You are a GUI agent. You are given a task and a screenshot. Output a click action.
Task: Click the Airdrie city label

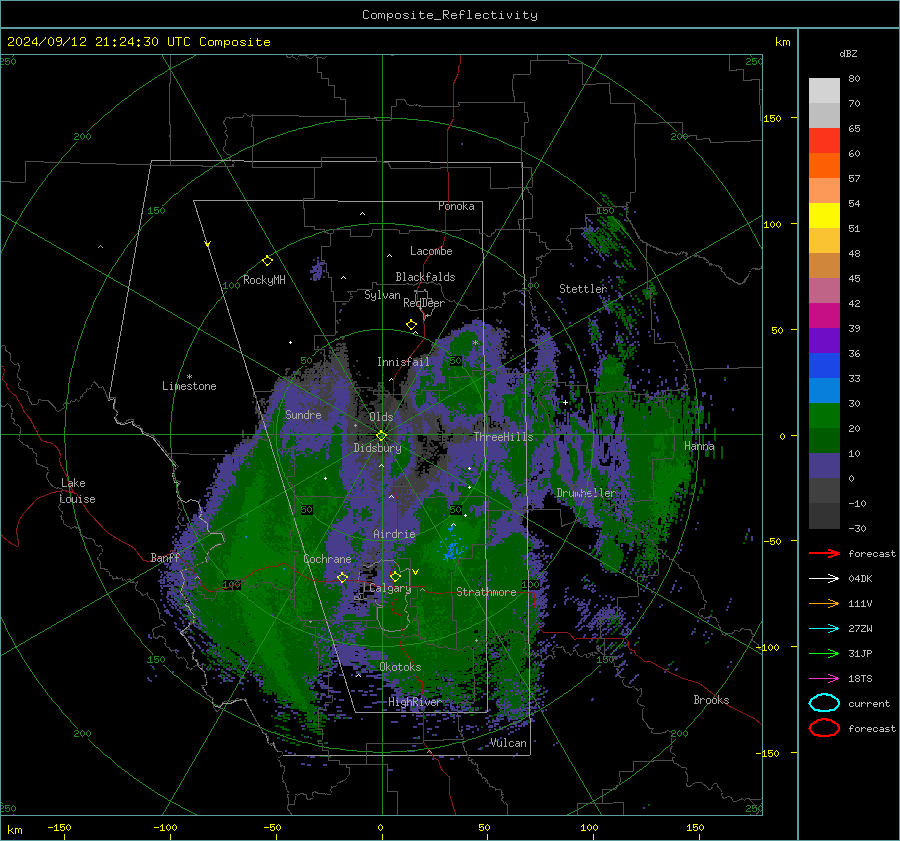click(394, 534)
